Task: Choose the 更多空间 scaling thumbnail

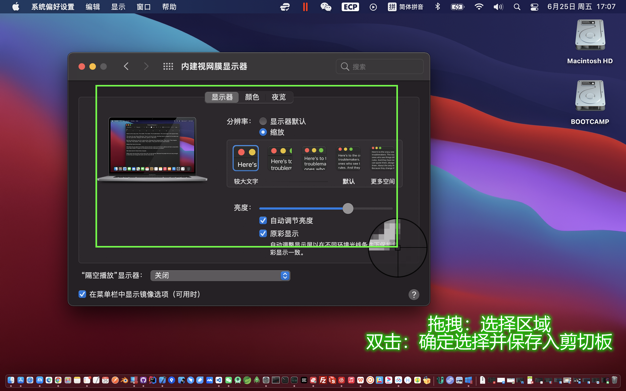Action: coord(383,159)
